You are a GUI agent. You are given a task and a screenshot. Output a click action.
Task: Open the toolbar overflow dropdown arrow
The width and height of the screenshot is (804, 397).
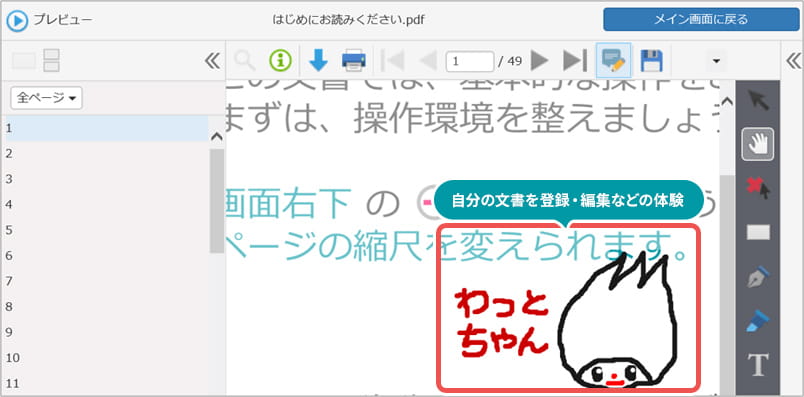pyautogui.click(x=716, y=61)
